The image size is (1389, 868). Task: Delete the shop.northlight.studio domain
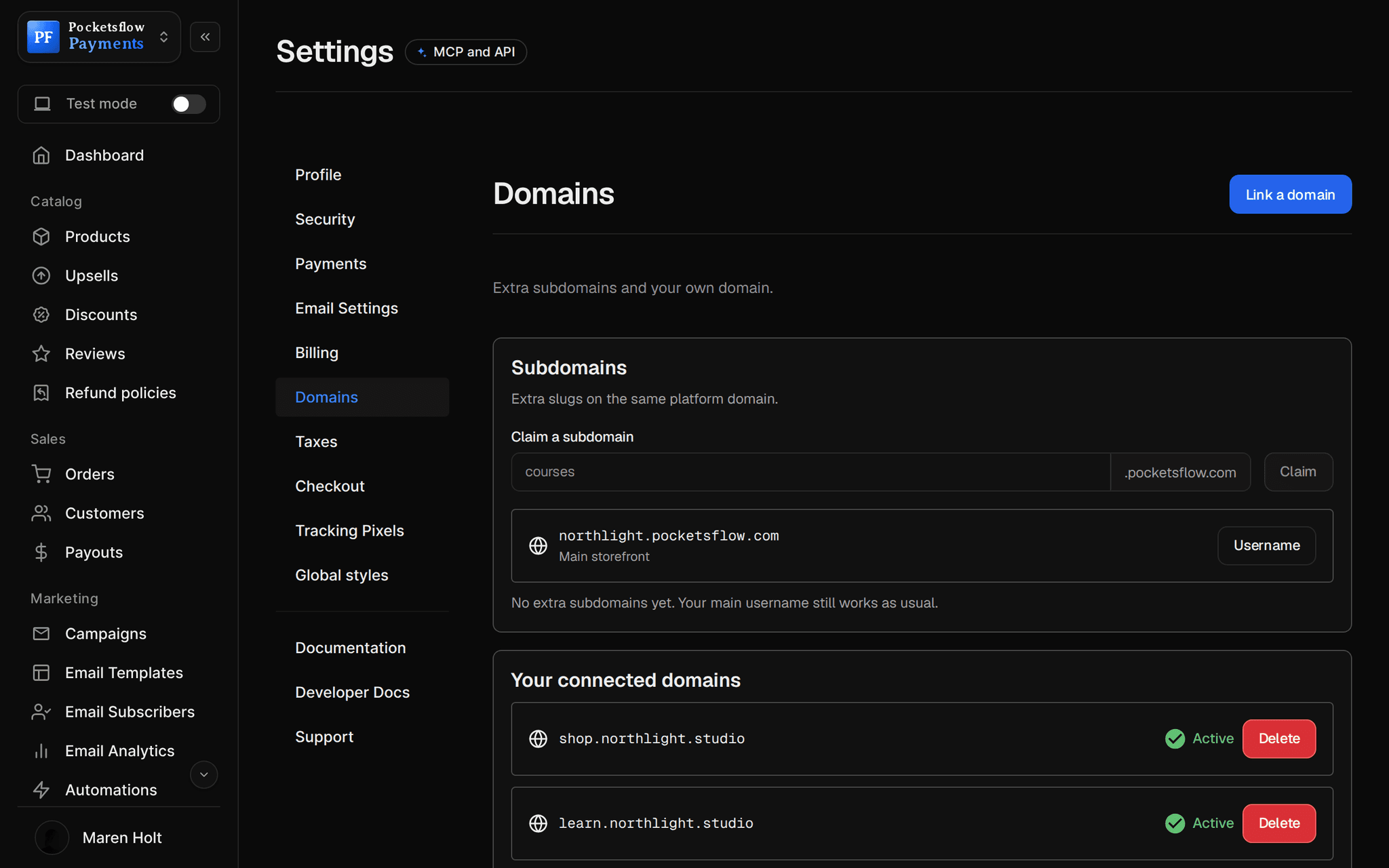(x=1279, y=738)
